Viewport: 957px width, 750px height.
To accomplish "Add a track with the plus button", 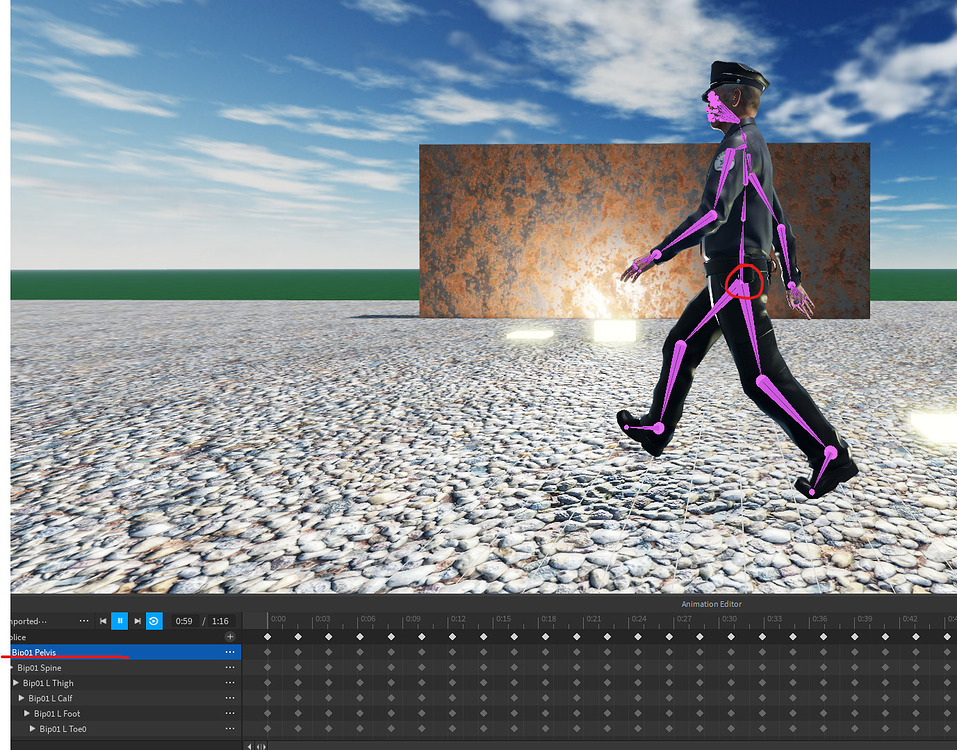I will click(x=230, y=636).
